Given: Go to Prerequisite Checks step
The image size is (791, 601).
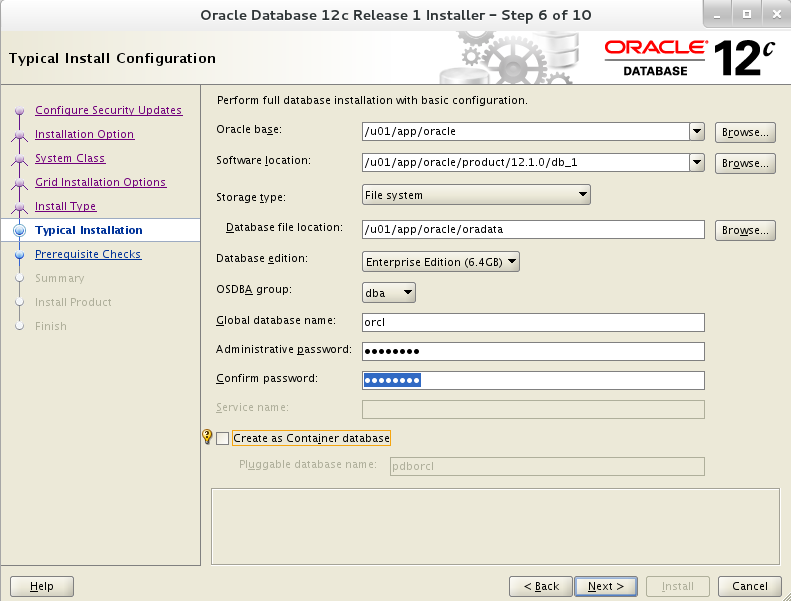Looking at the screenshot, I should [x=88, y=254].
